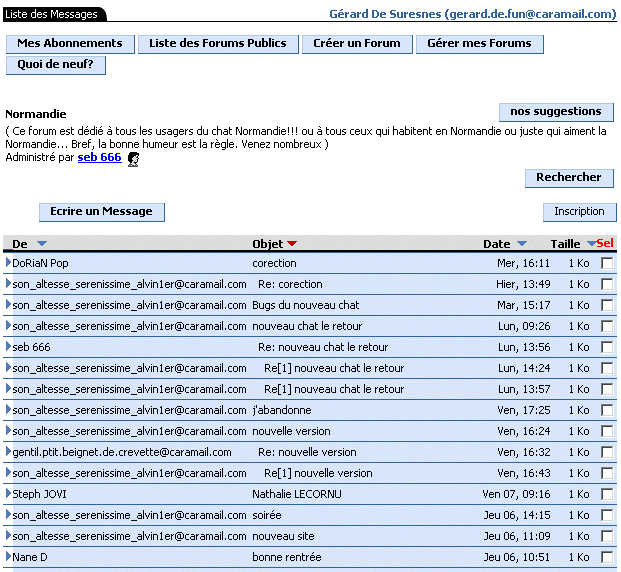Click Ecrire un Message button

[x=102, y=212]
